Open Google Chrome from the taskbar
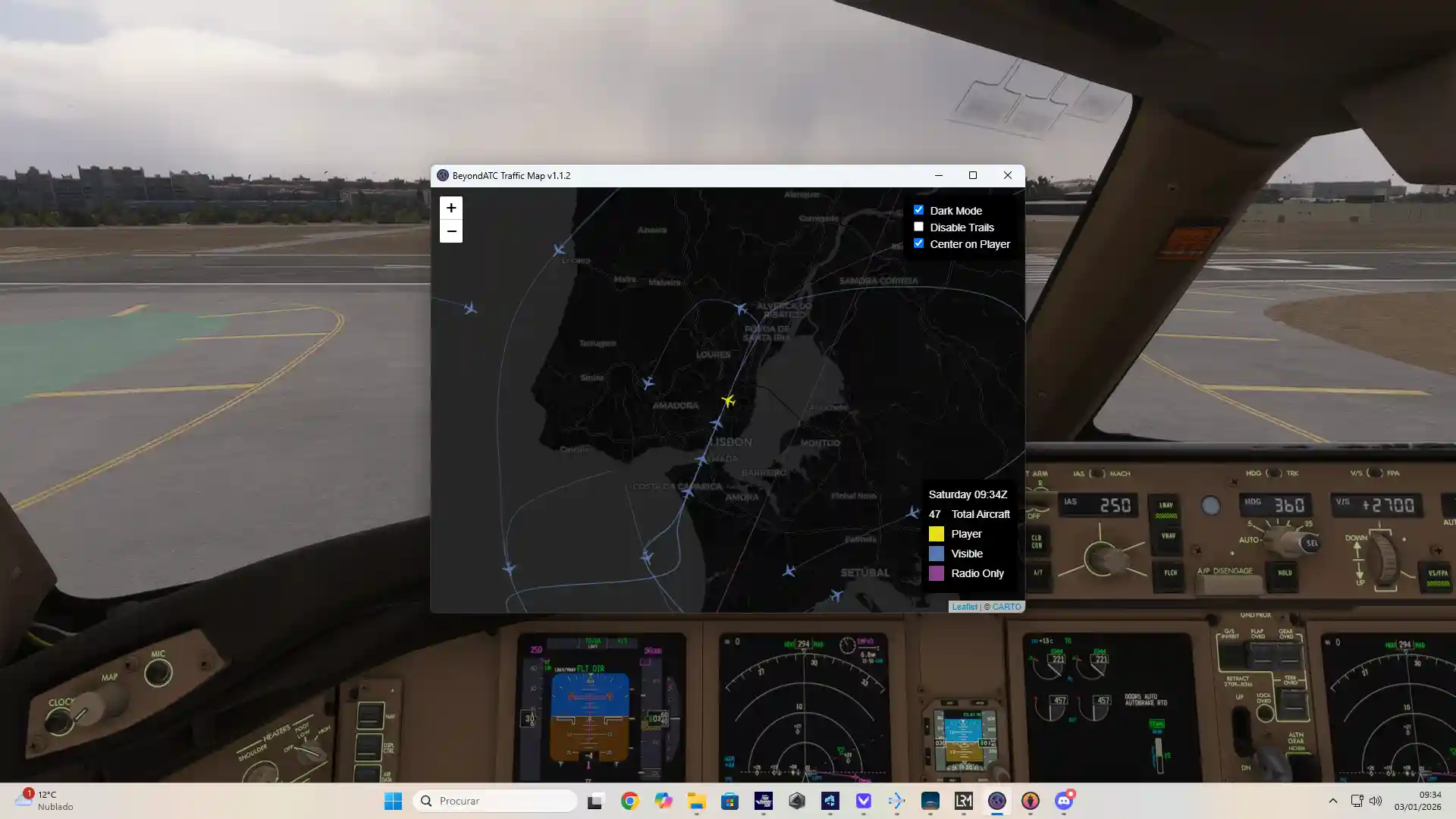Viewport: 1456px width, 819px height. (x=629, y=801)
